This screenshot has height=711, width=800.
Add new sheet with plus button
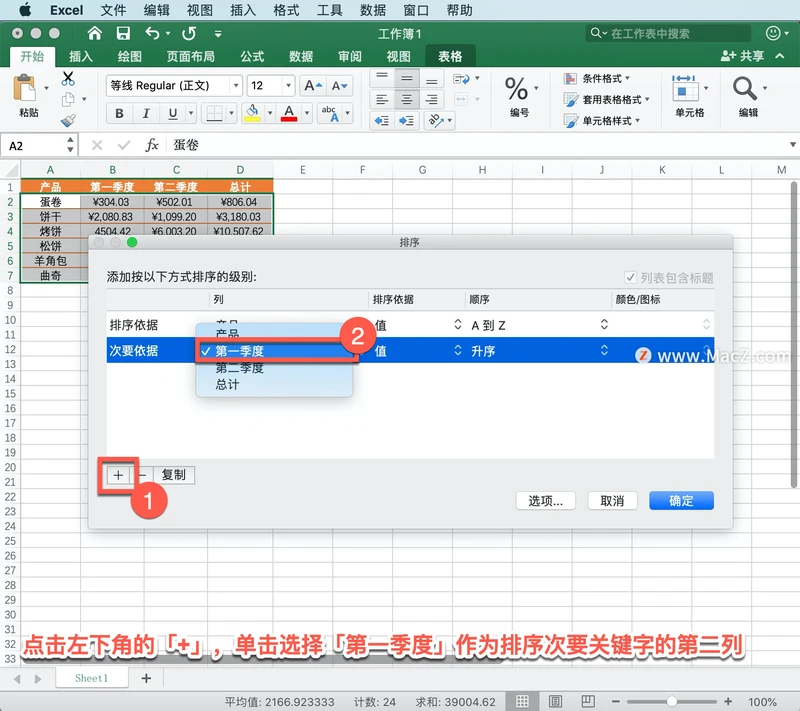146,678
